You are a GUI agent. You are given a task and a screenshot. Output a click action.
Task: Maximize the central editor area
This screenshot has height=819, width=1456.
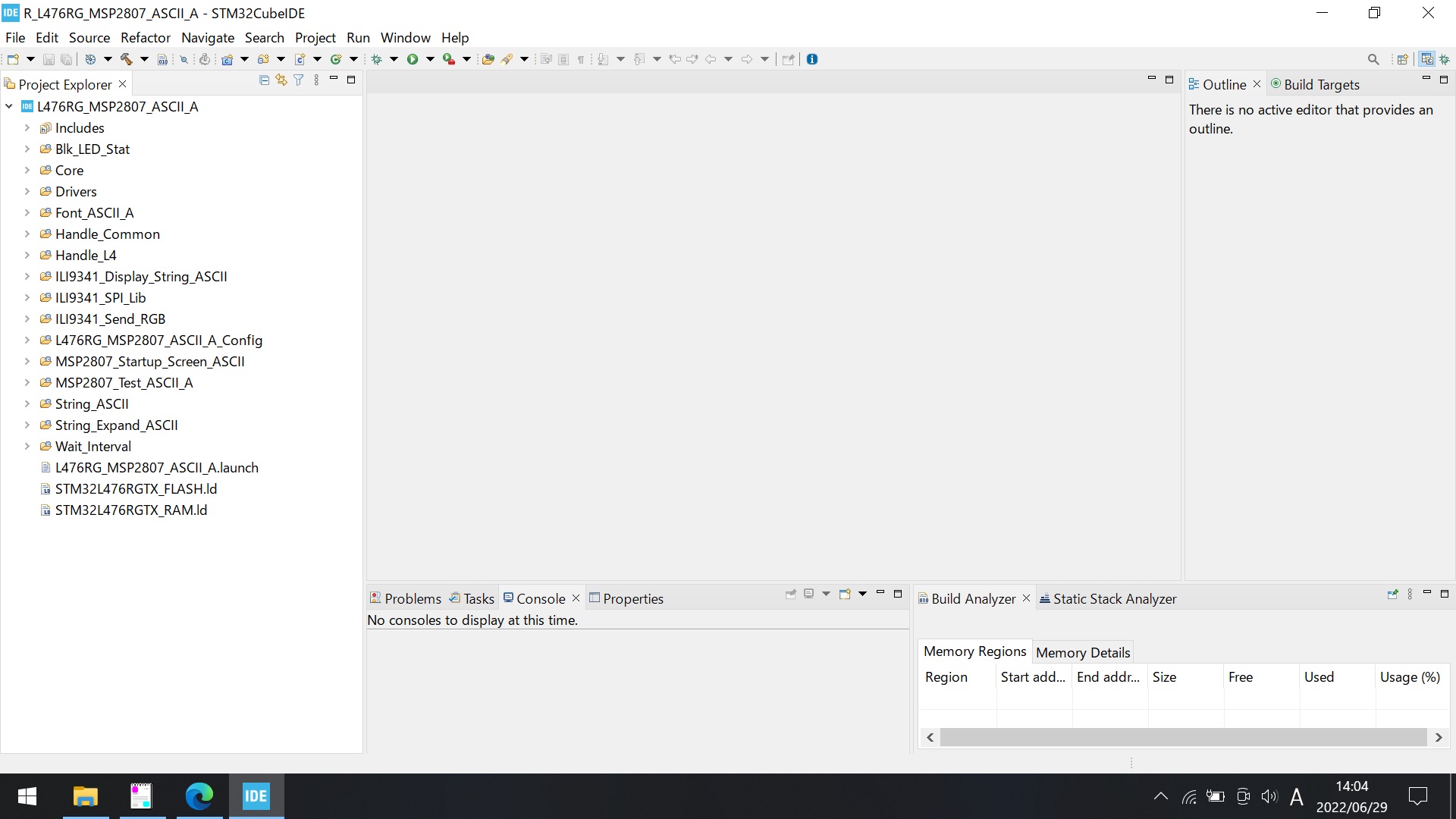coord(1169,79)
